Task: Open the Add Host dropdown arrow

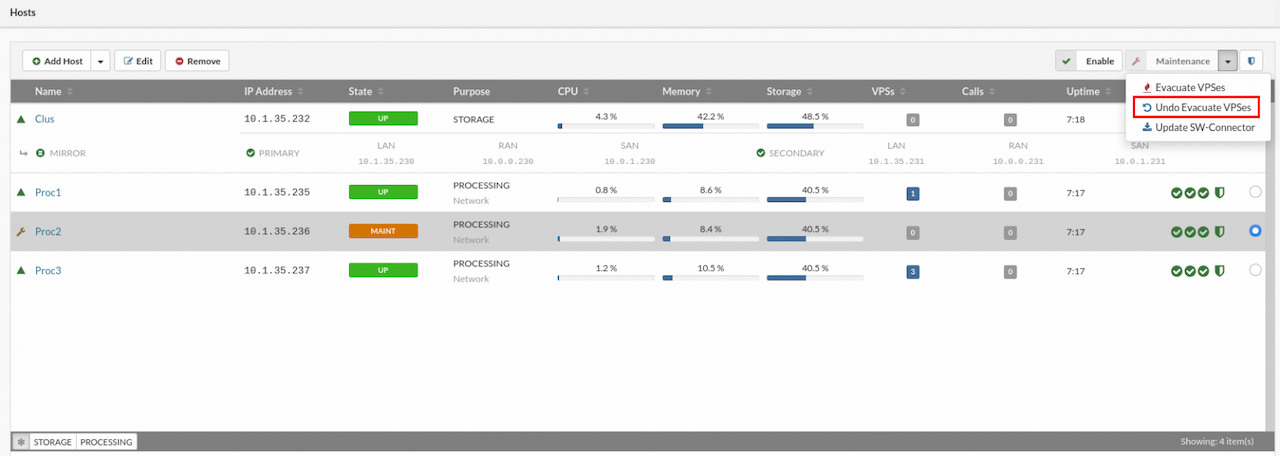Action: [100, 61]
